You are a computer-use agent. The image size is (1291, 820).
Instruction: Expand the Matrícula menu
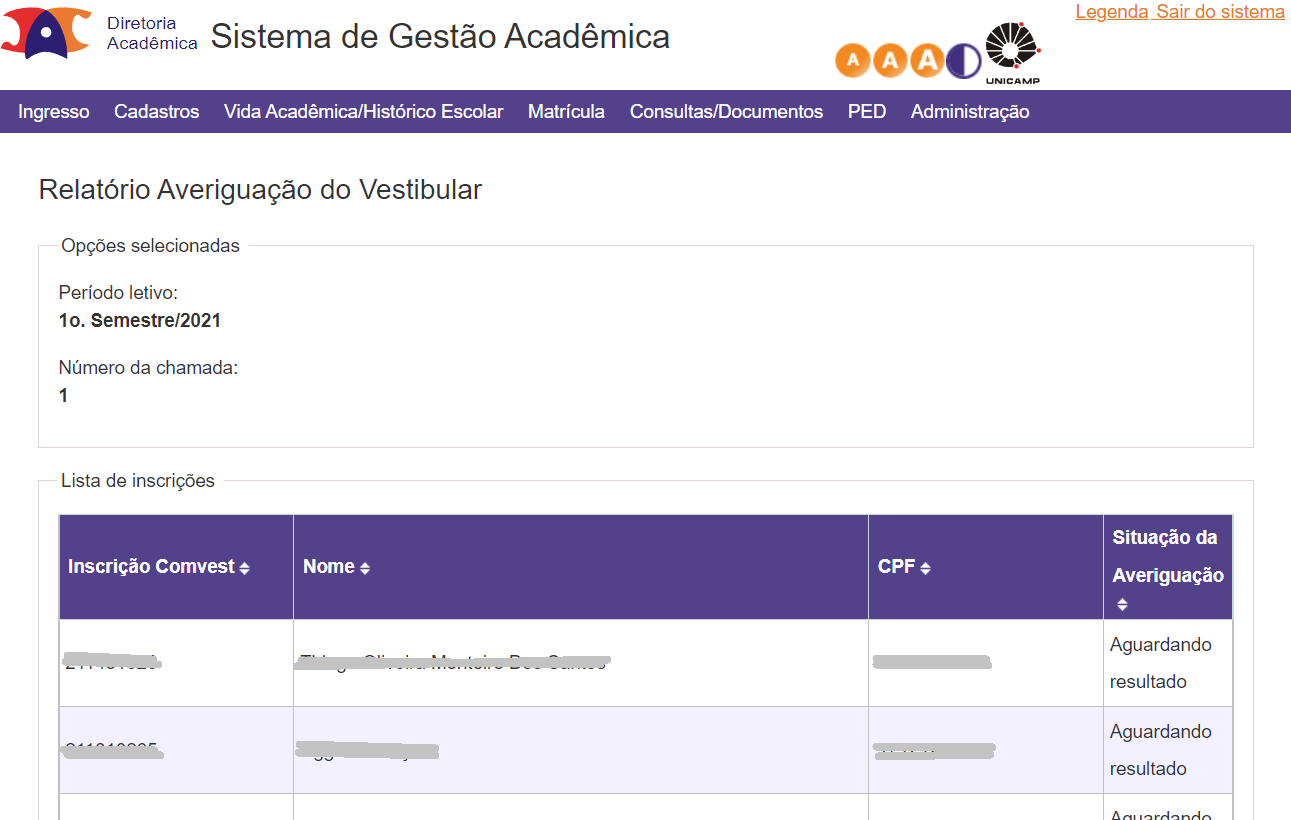point(566,112)
